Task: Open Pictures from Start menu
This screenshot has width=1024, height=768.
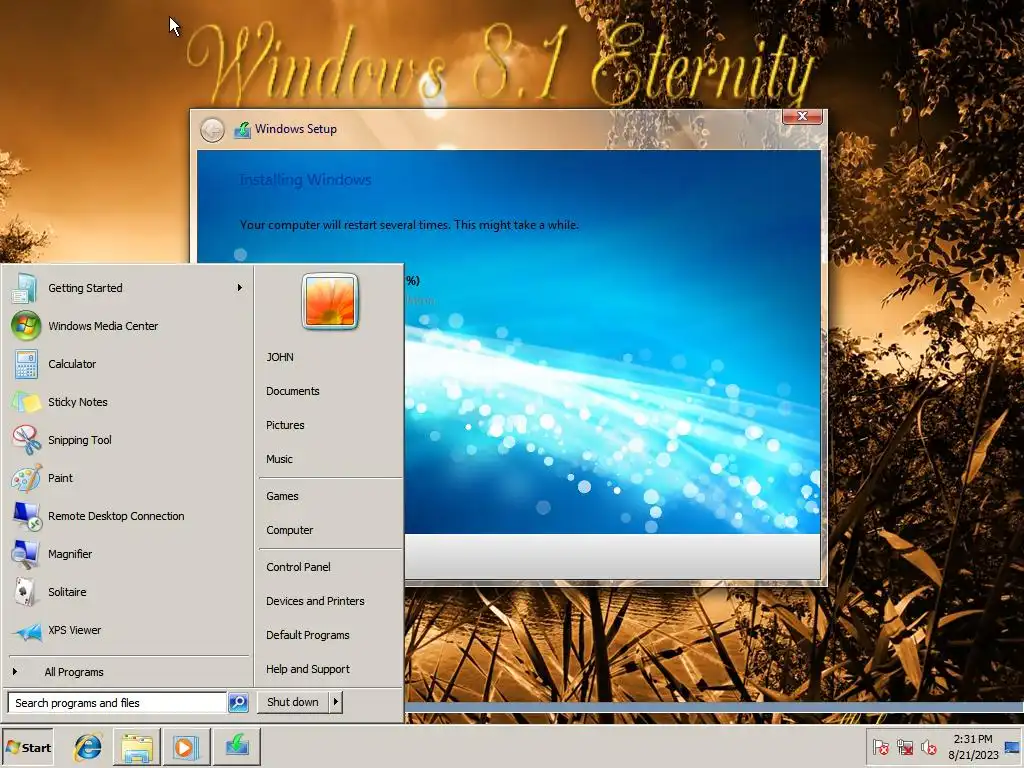Action: 285,425
